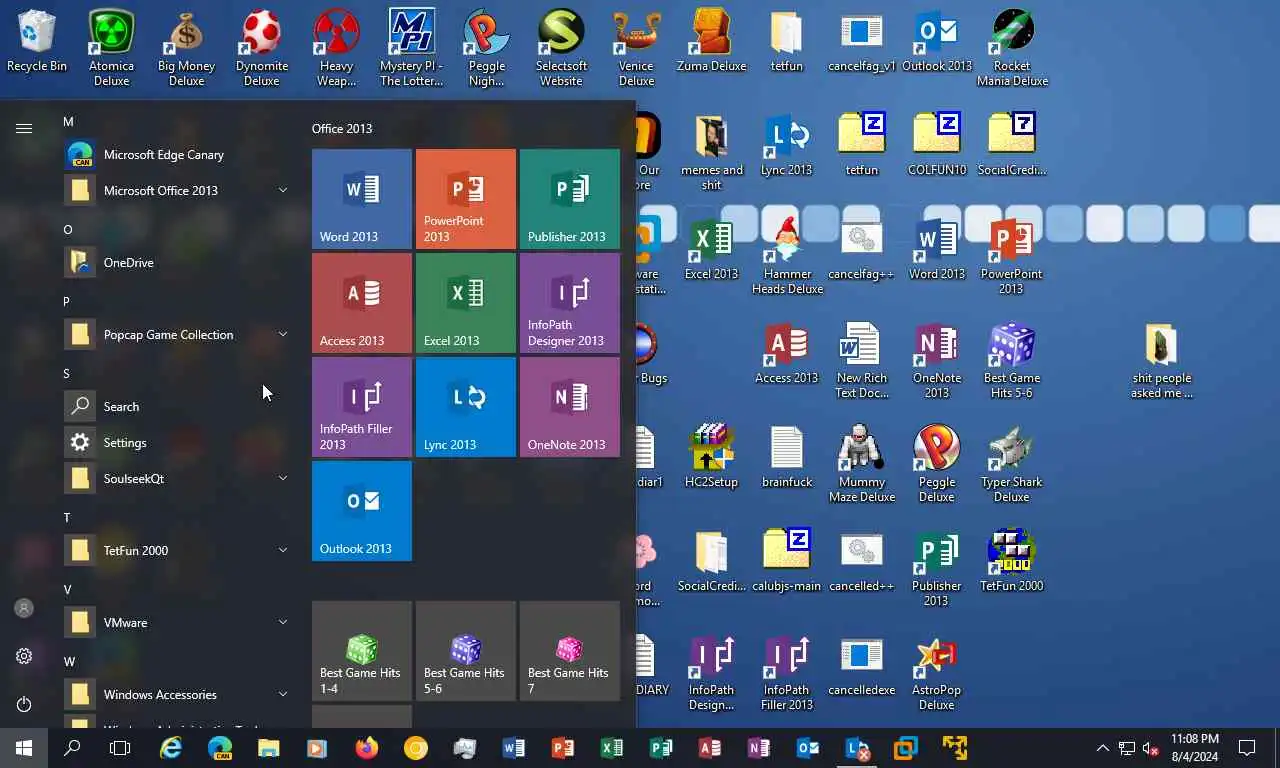Open the Word 2013 tile in Start
Viewport: 1280px width, 768px height.
click(x=362, y=199)
